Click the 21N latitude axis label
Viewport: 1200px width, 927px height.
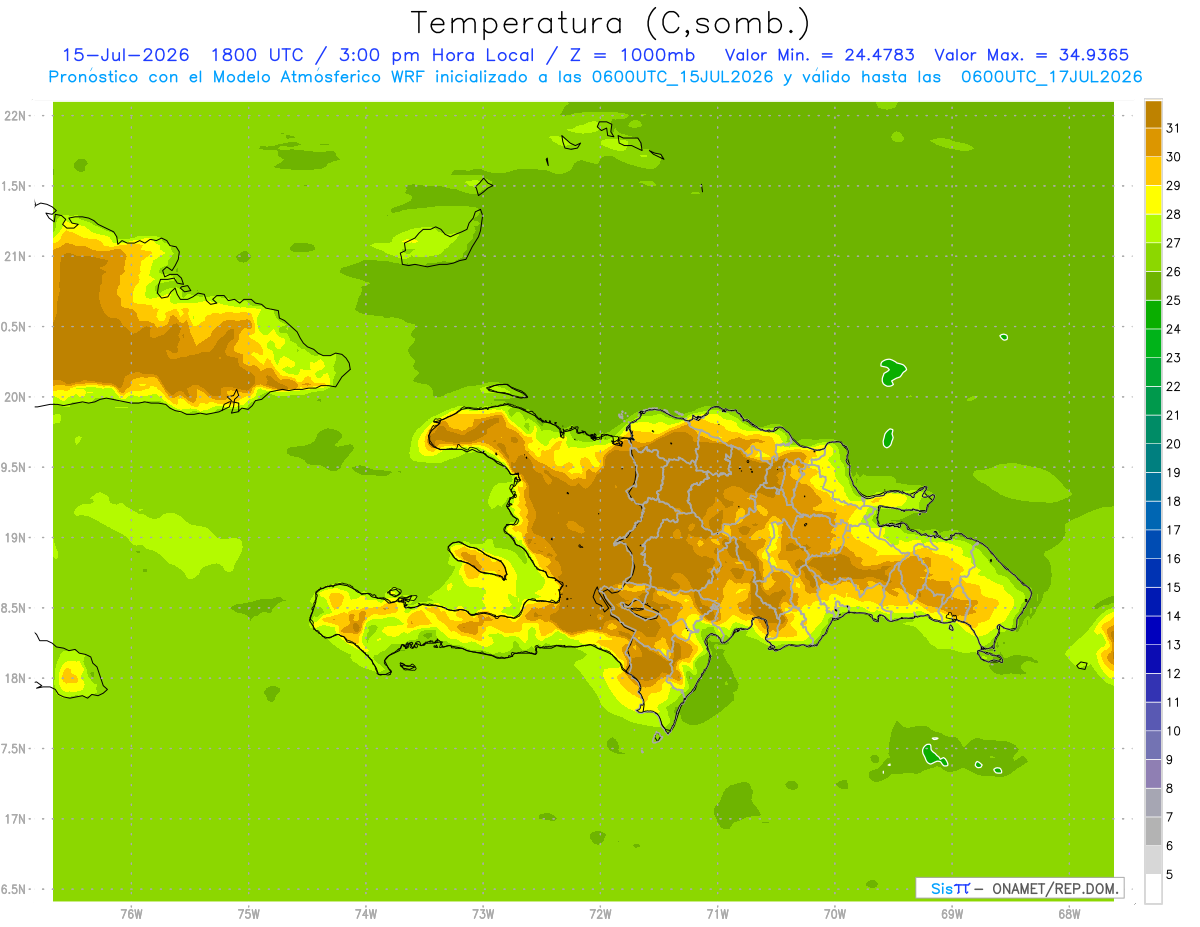[17, 256]
